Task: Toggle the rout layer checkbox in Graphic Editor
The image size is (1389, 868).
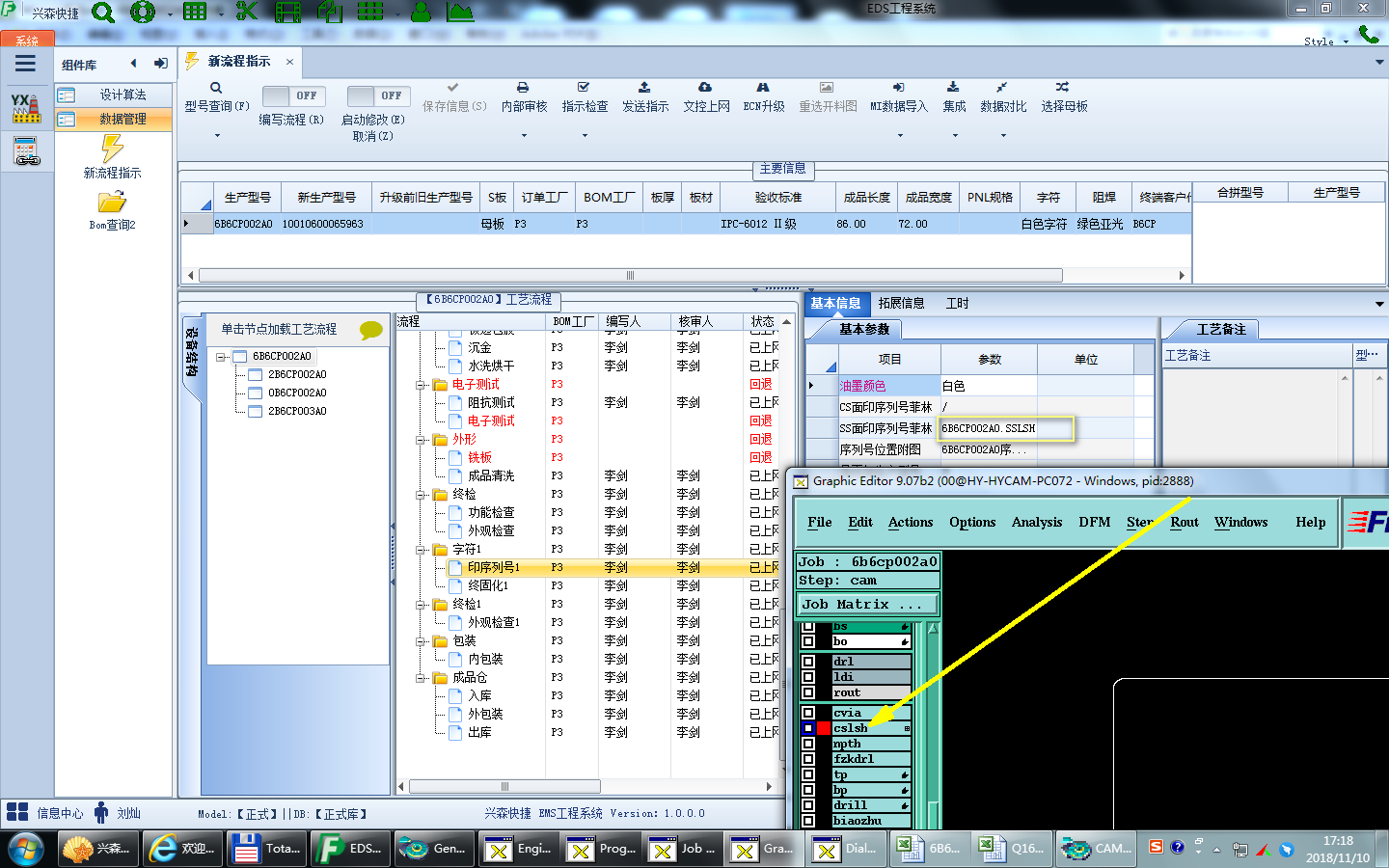Action: click(808, 692)
